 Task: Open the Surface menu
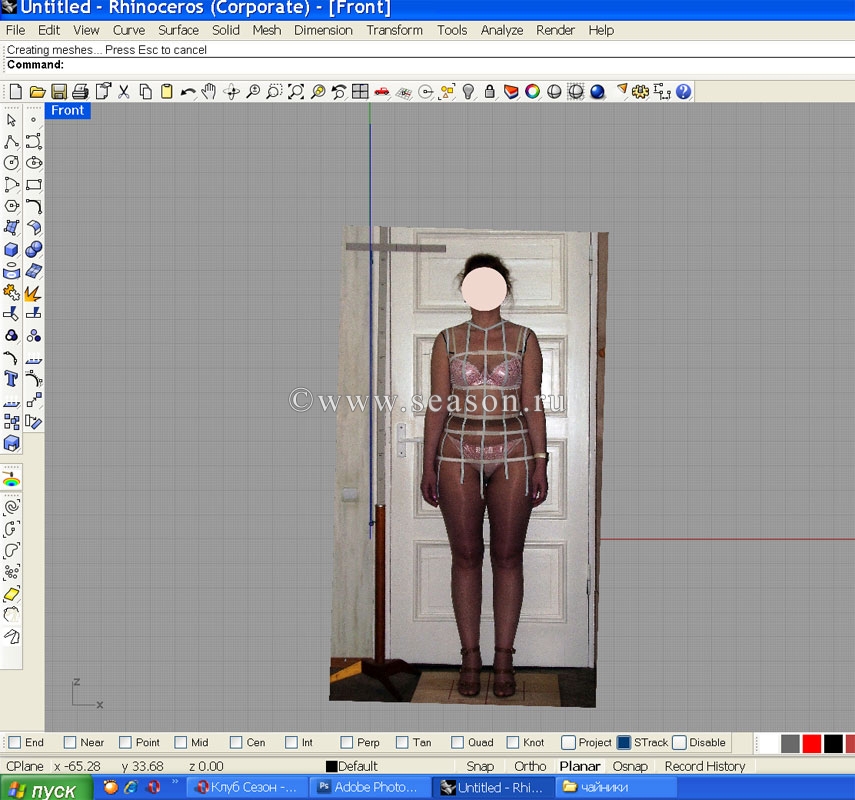click(178, 30)
